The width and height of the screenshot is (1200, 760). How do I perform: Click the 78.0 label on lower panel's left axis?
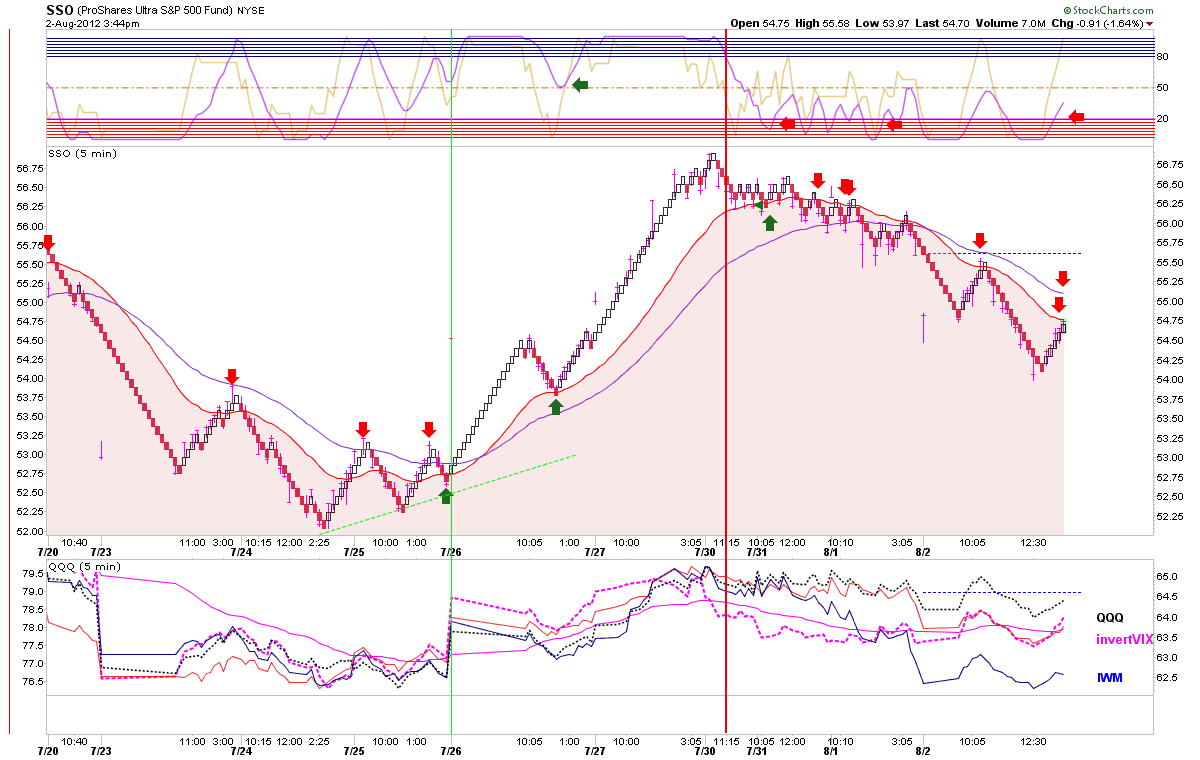[32, 628]
